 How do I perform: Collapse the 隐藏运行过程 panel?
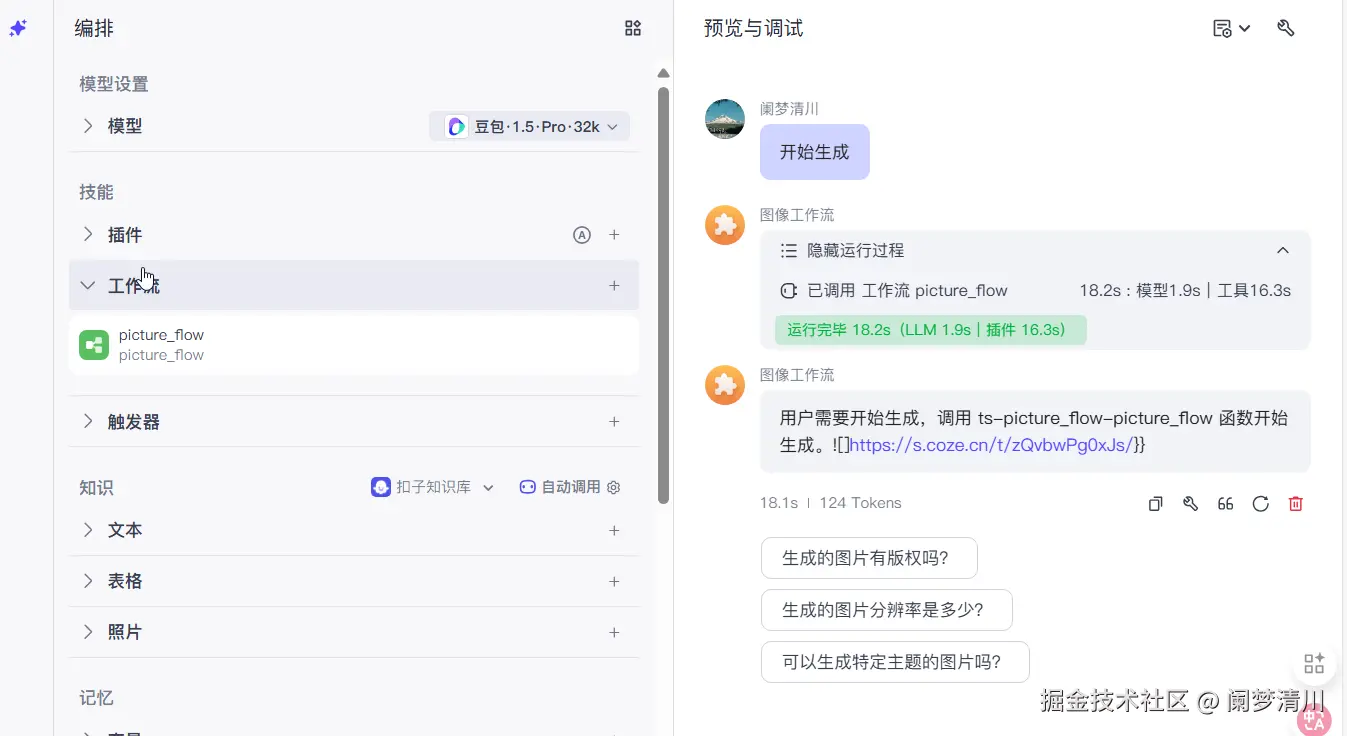pos(1283,251)
